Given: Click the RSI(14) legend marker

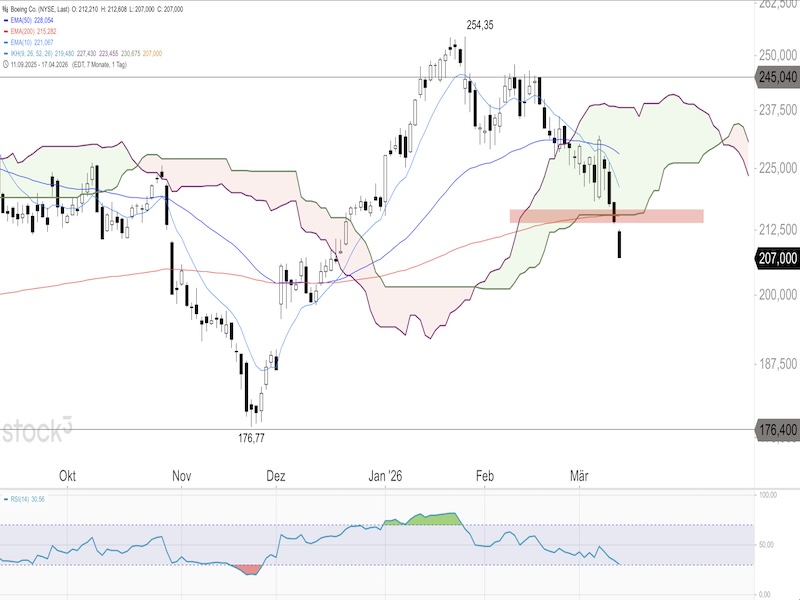Looking at the screenshot, I should coord(6,497).
